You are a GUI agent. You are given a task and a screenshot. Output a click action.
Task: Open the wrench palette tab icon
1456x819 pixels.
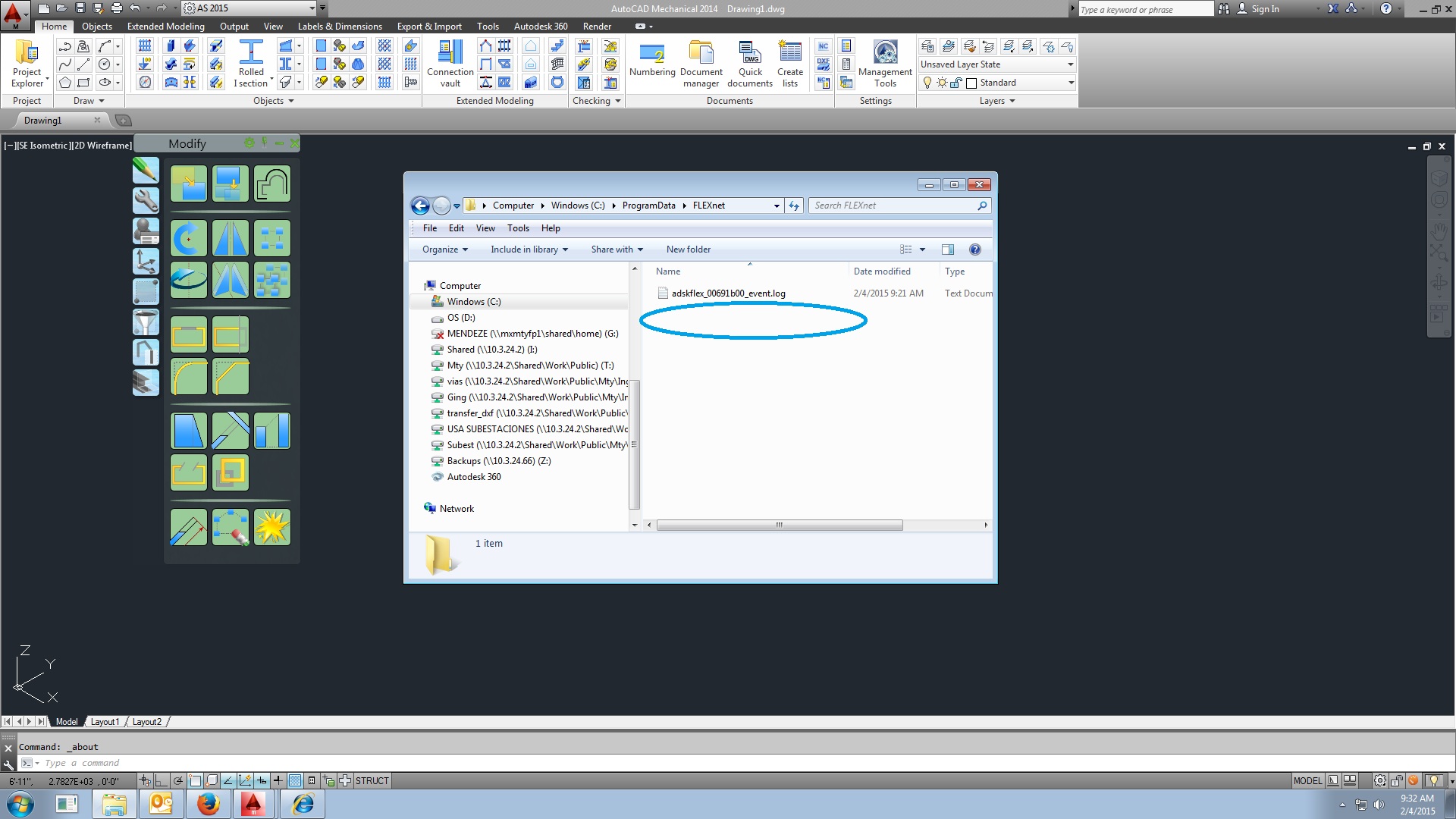tap(146, 200)
